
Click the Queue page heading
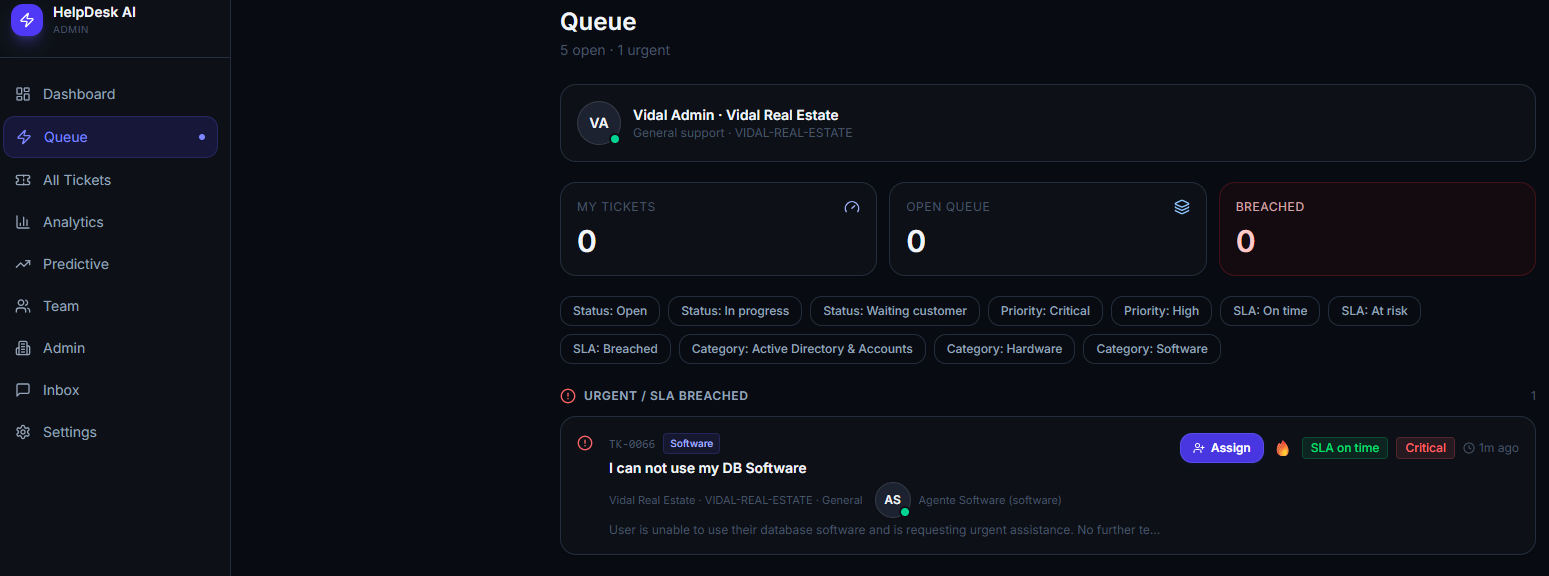click(598, 21)
